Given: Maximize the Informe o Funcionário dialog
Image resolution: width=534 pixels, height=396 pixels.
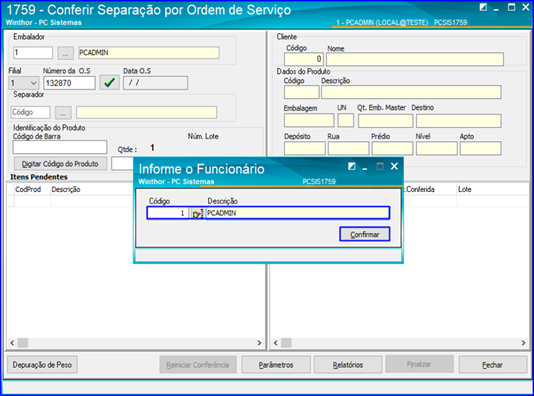Looking at the screenshot, I should click(380, 166).
